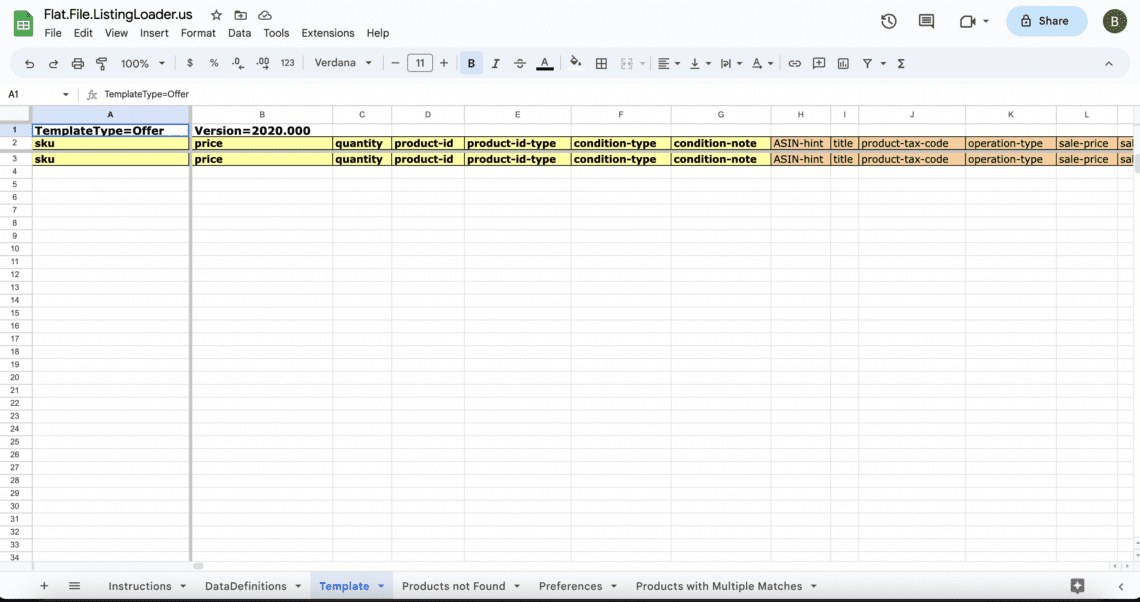Open the Extensions menu
1140x602 pixels.
click(x=328, y=33)
